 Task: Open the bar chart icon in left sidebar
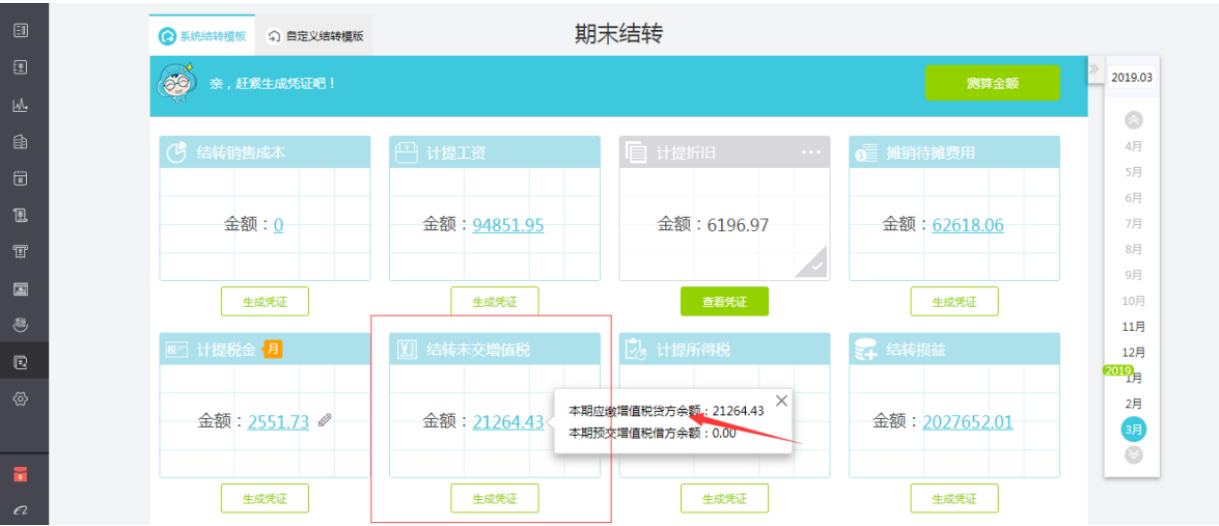pos(19,105)
